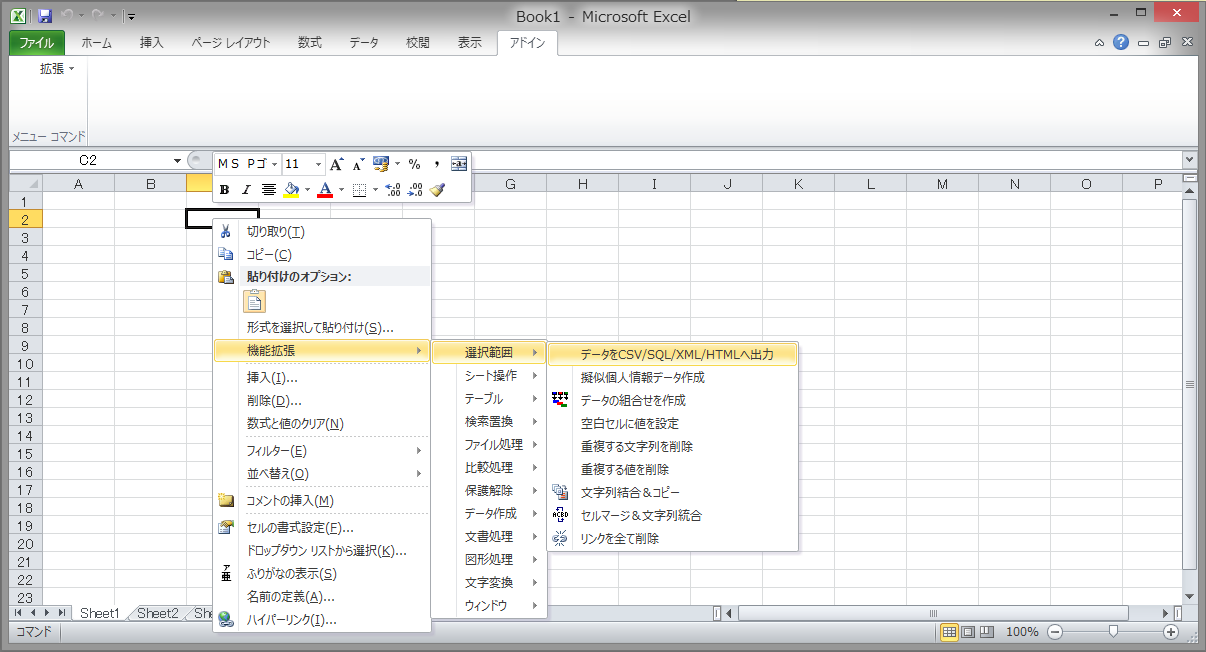Viewport: 1206px width, 652px height.
Task: Open the font size dropdown
Action: pos(320,164)
